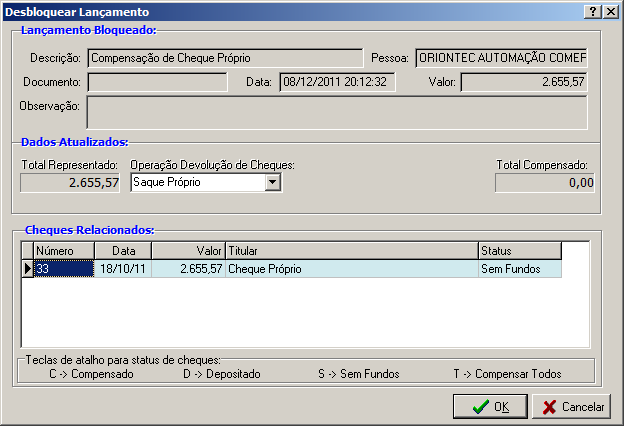The width and height of the screenshot is (624, 426).
Task: Click the help question mark title button
Action: point(594,11)
